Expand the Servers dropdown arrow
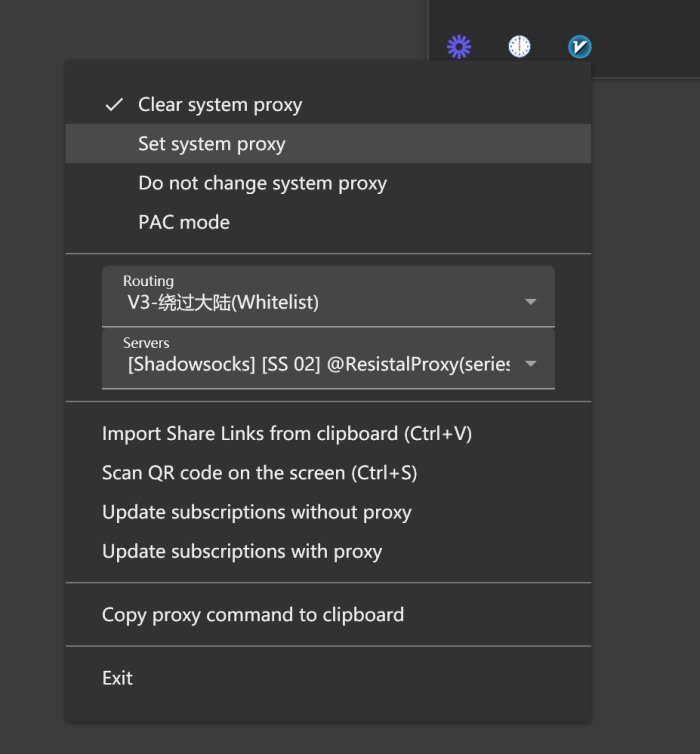Viewport: 700px width, 754px height. (x=531, y=364)
